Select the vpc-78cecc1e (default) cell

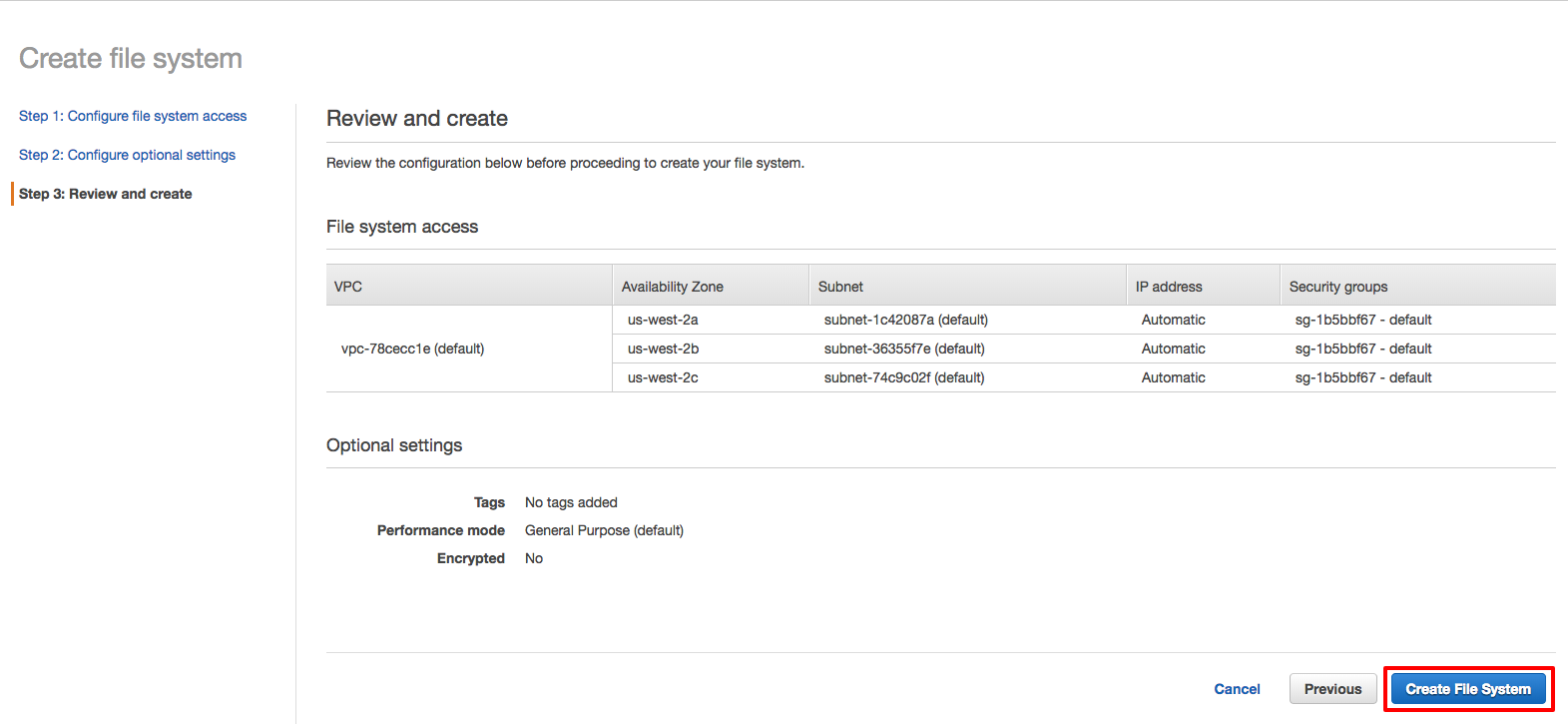[x=412, y=349]
